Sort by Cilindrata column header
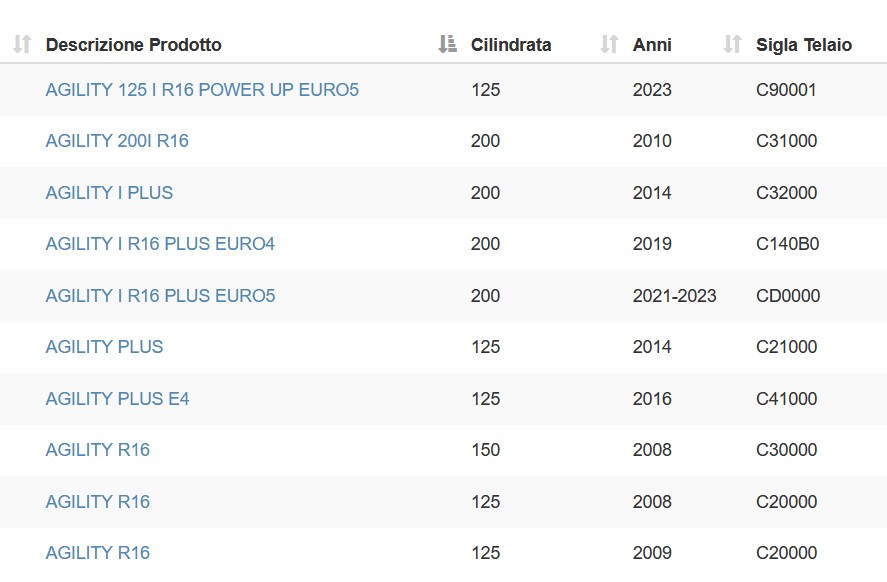The image size is (887, 582). 511,45
